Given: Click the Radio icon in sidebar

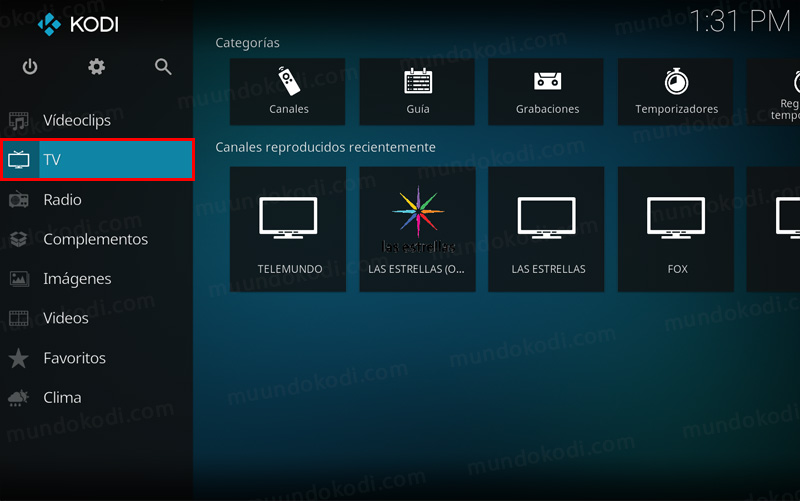Looking at the screenshot, I should tap(19, 199).
